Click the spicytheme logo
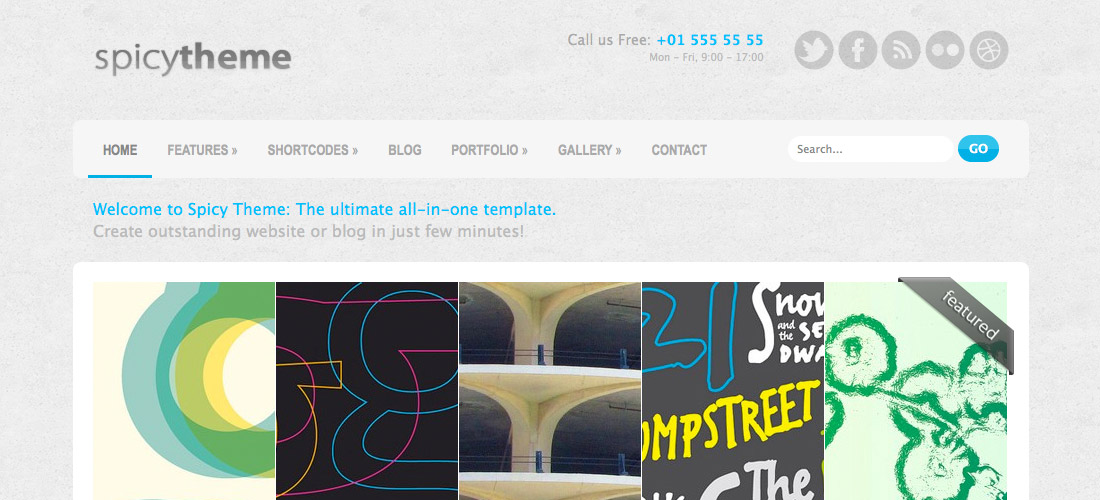 193,59
